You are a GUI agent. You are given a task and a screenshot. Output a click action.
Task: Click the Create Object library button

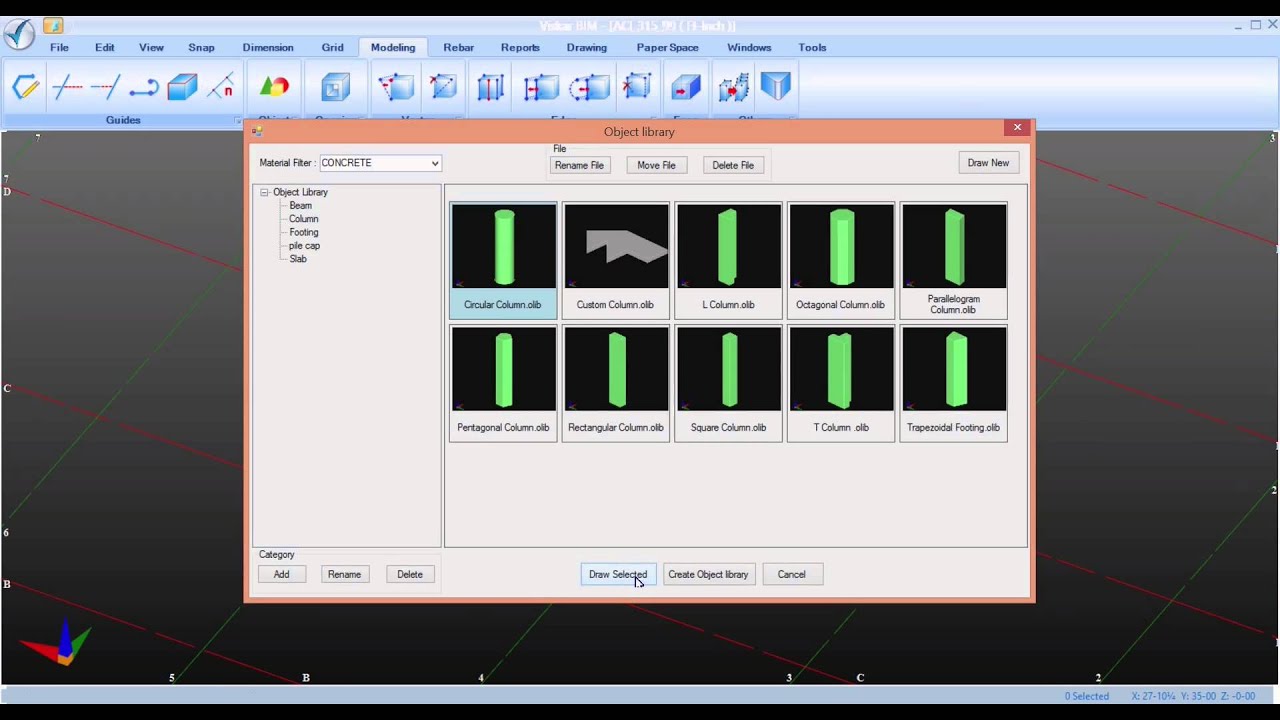[x=708, y=574]
